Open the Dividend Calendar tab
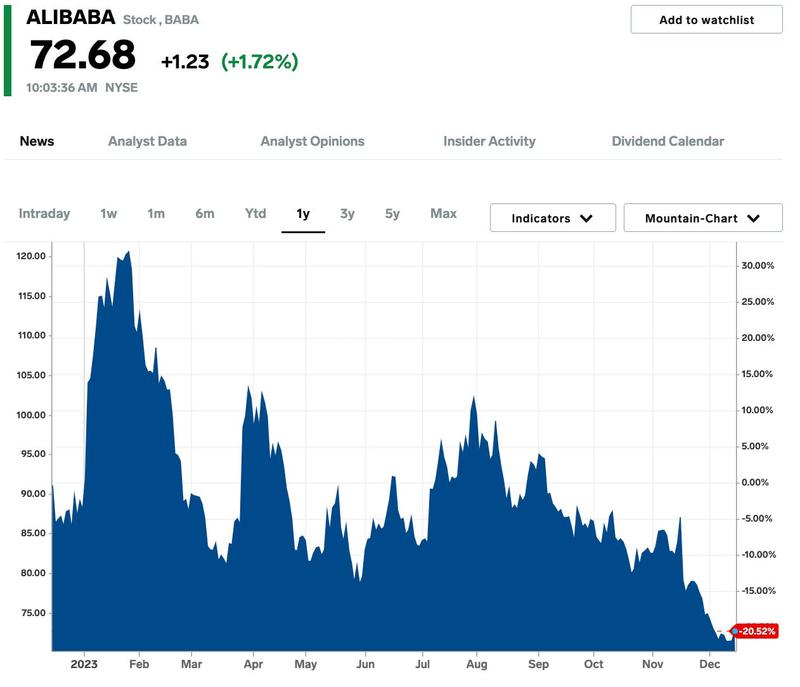Screen dimensions: 800x687 668,141
